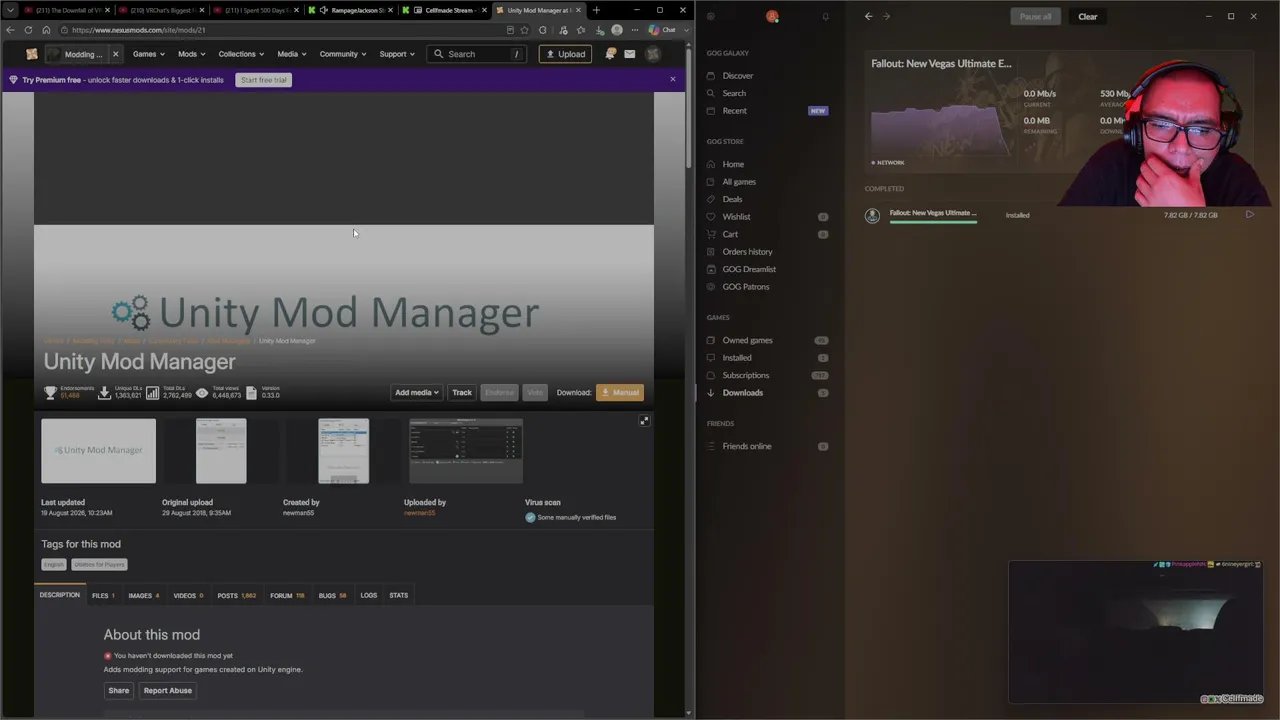The image size is (1280, 720).
Task: Open uploader newman55 profile link
Action: click(419, 513)
